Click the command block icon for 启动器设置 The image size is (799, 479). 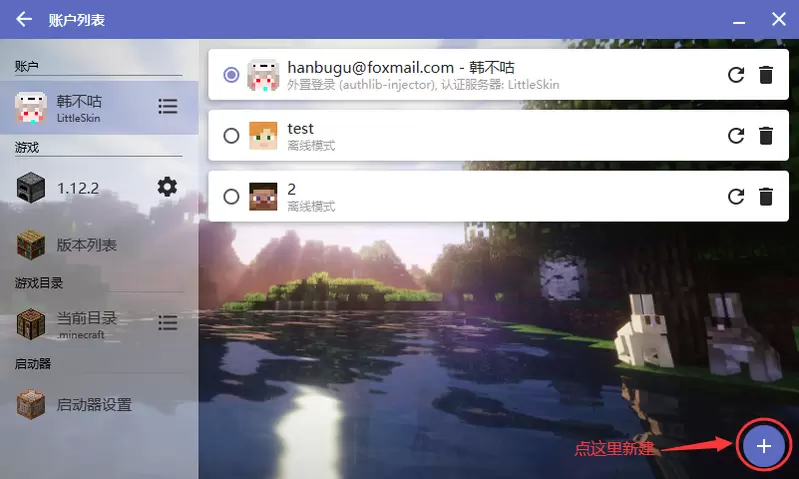tap(31, 405)
